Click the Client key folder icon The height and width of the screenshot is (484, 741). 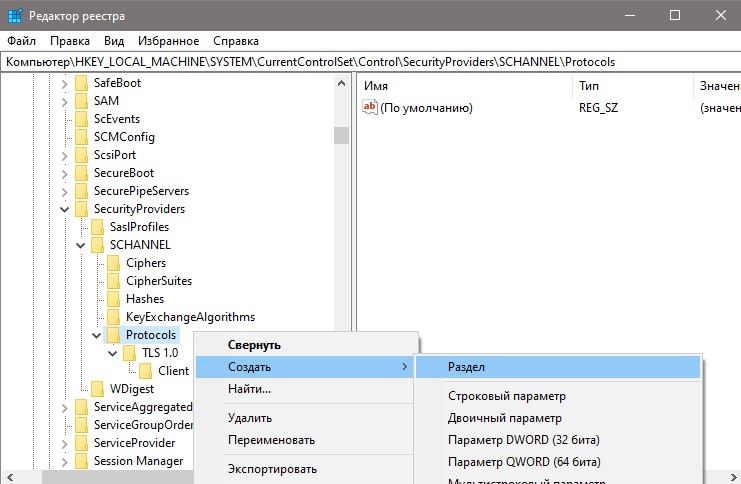[x=146, y=371]
